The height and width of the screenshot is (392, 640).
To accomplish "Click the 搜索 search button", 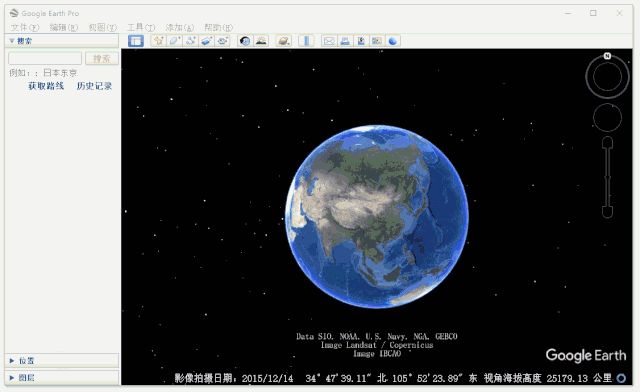I will [x=102, y=58].
